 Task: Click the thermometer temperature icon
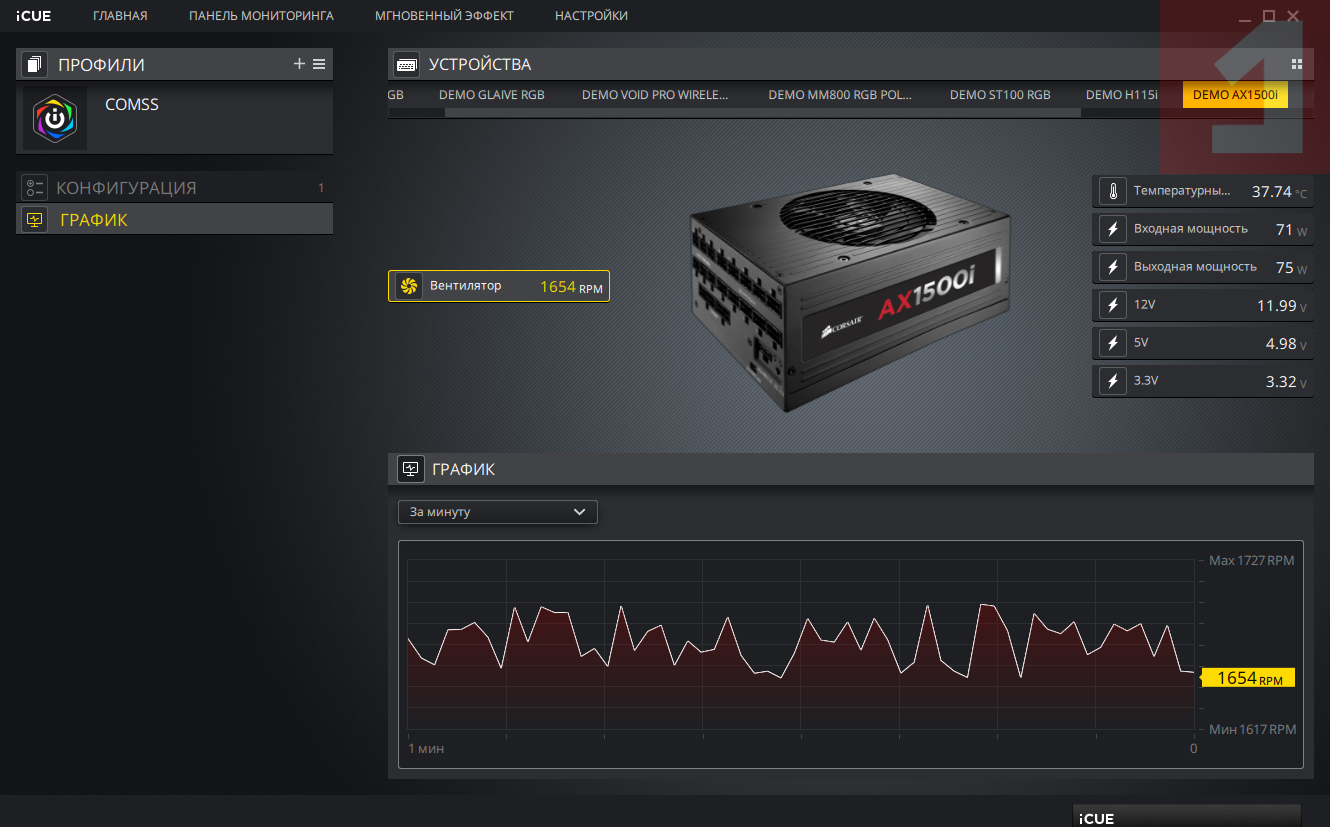tap(1111, 191)
